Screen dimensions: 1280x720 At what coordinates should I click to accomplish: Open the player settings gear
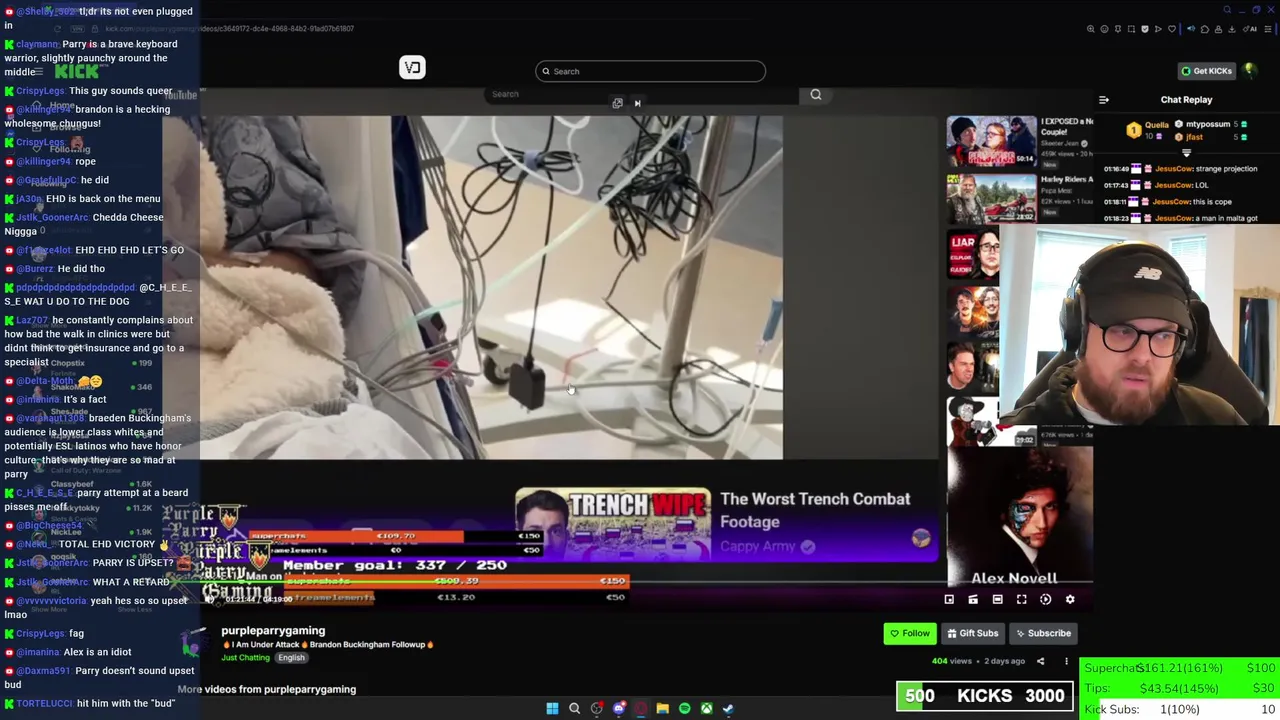1070,599
